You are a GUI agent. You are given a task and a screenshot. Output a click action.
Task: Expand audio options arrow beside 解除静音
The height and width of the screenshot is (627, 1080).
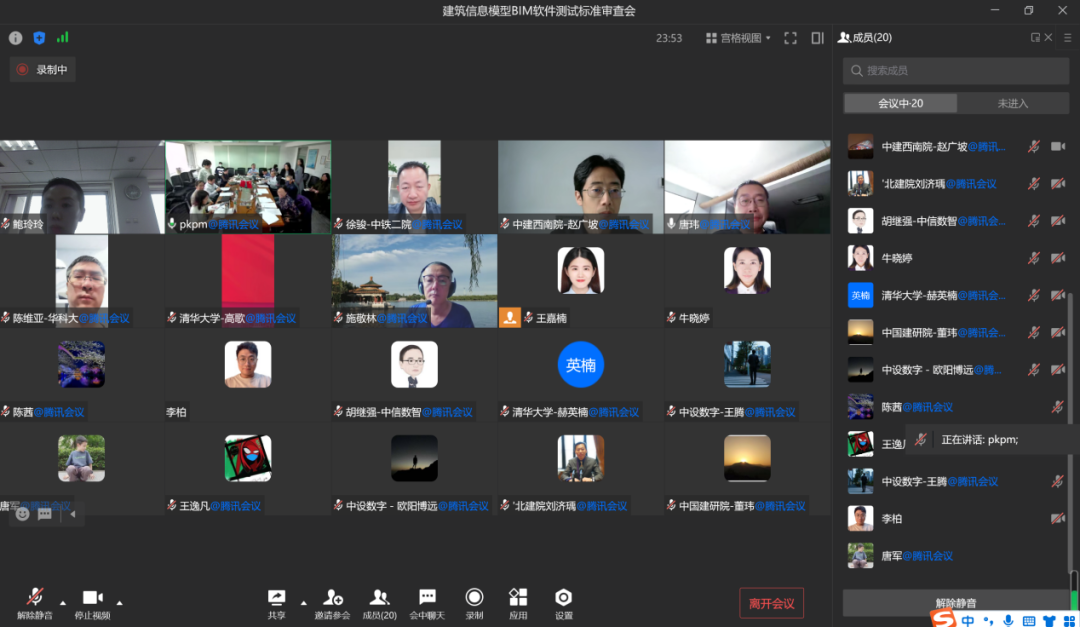pyautogui.click(x=63, y=603)
